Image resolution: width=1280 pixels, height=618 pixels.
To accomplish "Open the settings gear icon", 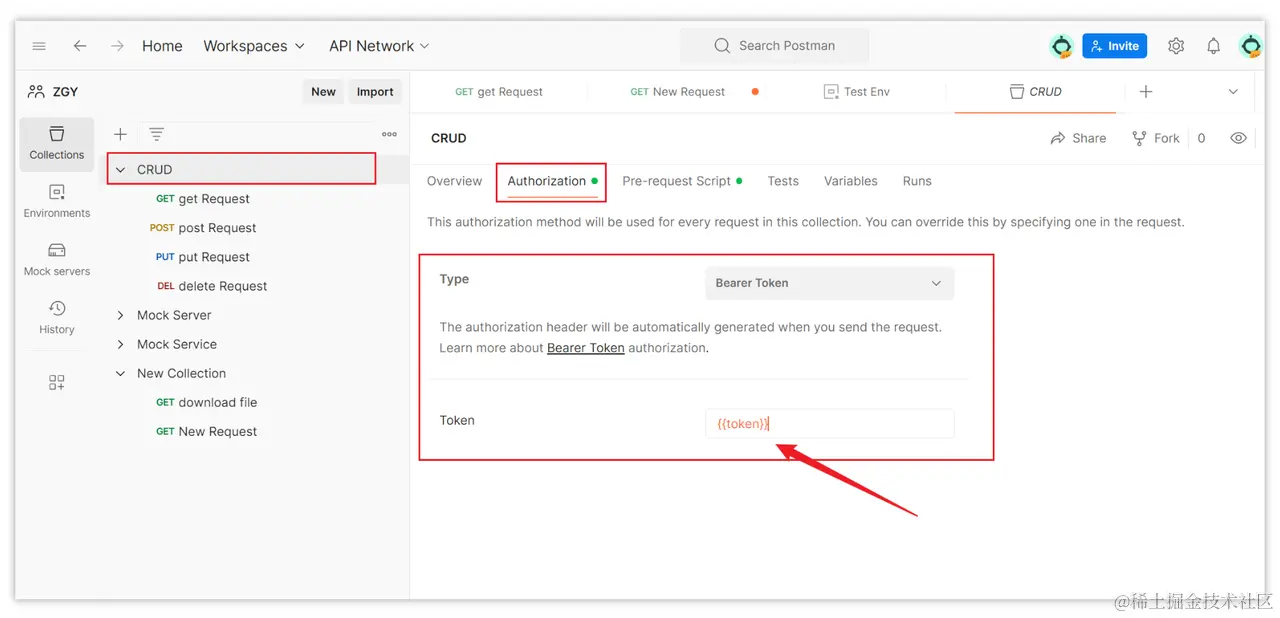I will click(1176, 46).
